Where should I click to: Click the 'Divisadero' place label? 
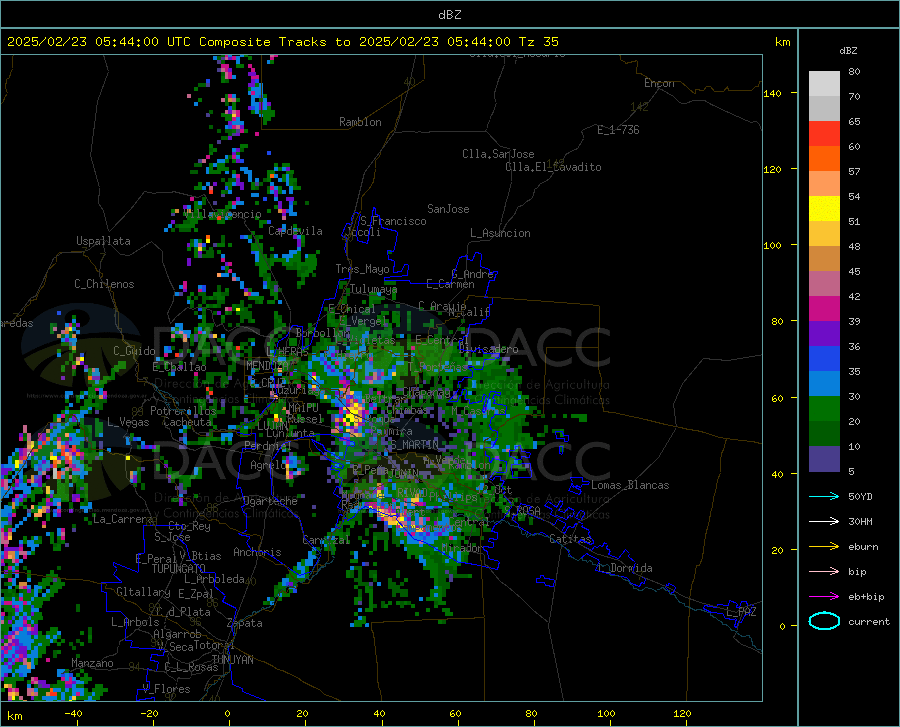[488, 349]
